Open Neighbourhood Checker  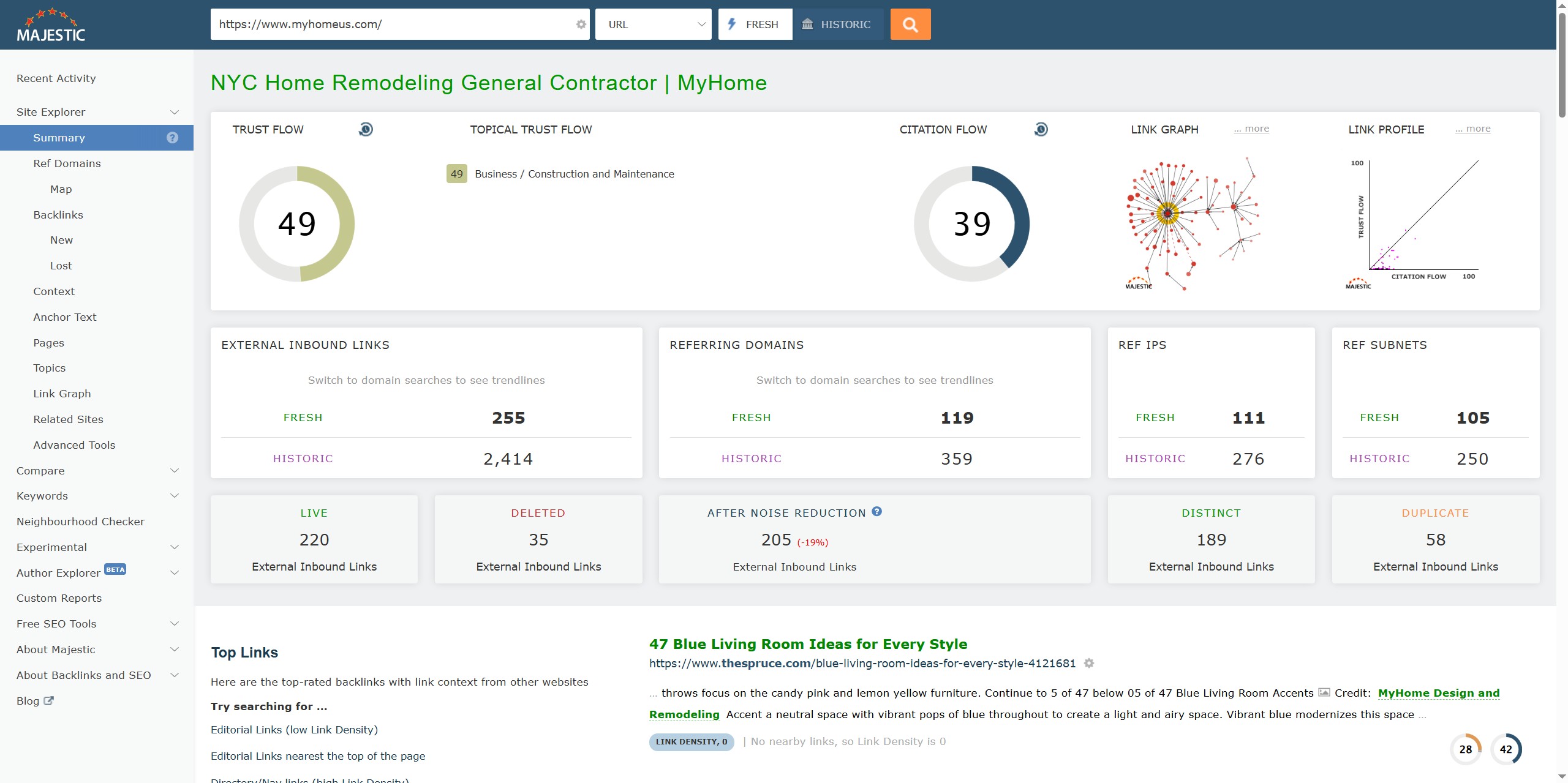click(80, 522)
